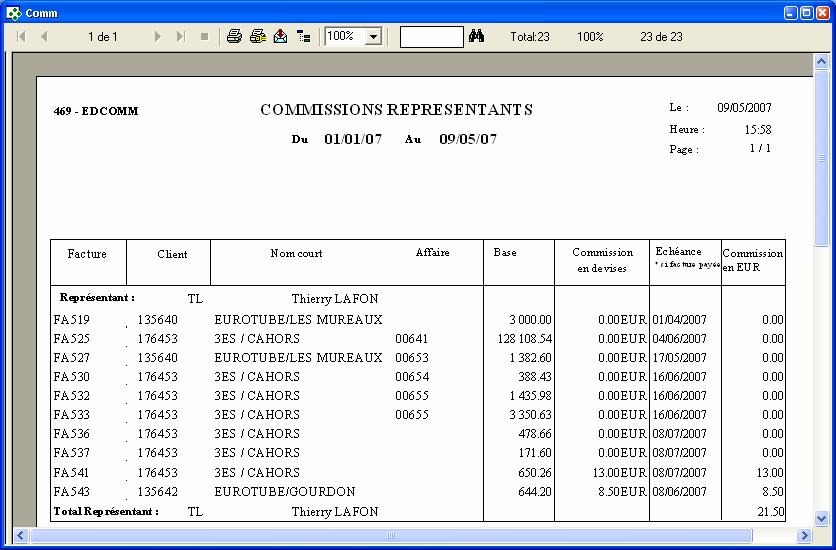Toggle the group tree panel
The image size is (836, 550).
click(x=303, y=37)
